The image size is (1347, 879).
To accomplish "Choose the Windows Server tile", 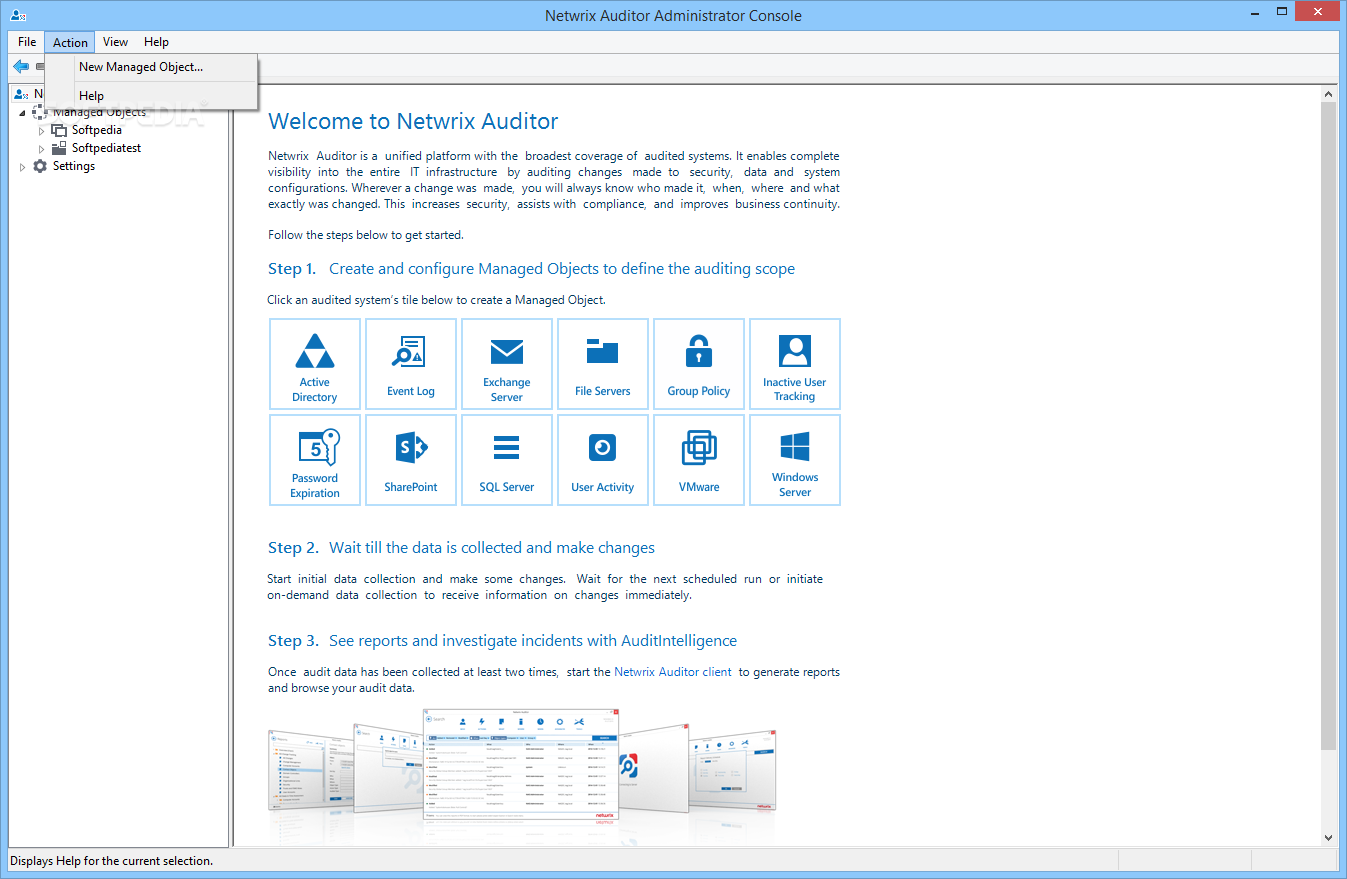I will [795, 460].
